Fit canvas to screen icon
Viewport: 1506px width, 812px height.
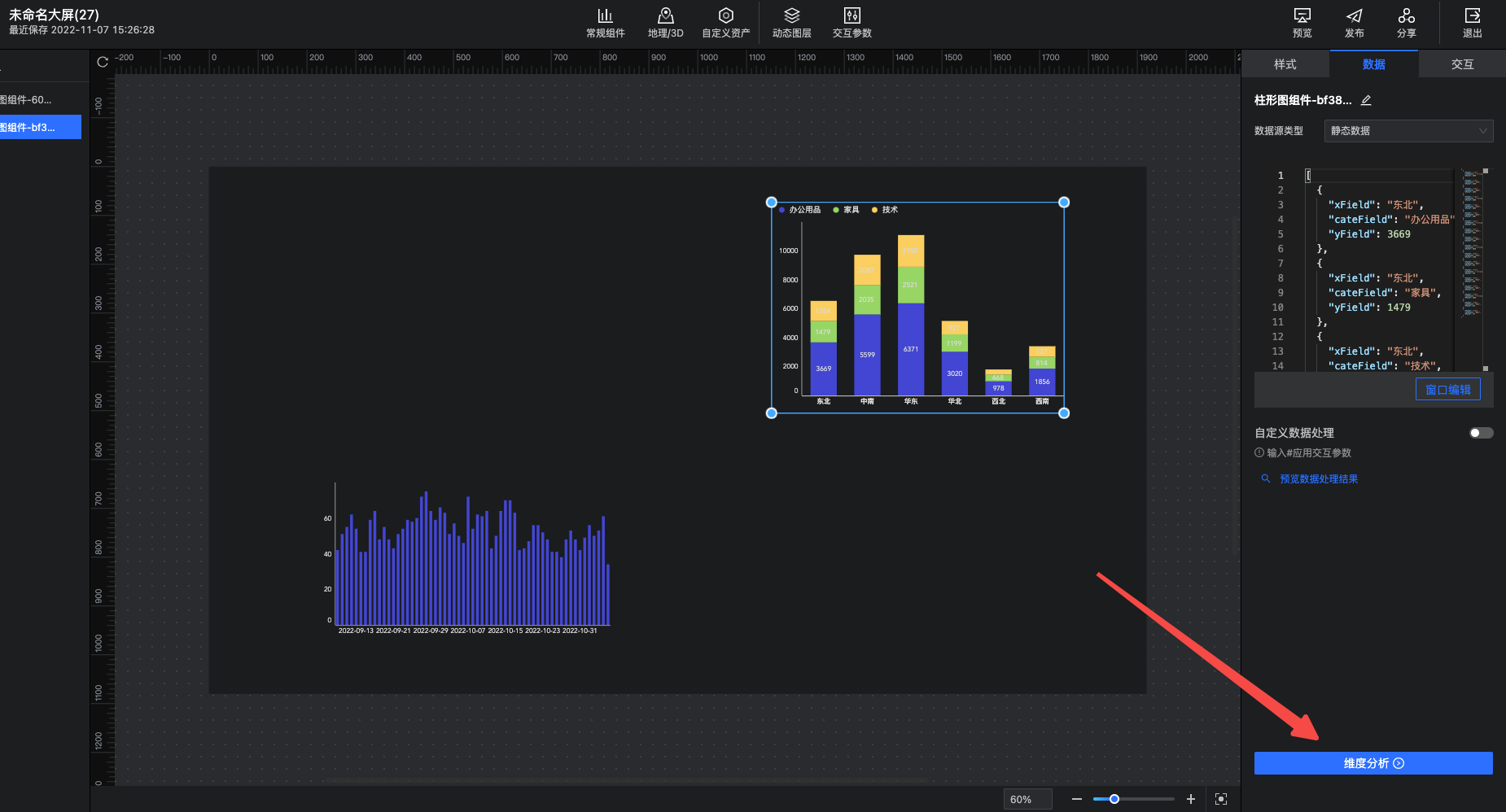pyautogui.click(x=1221, y=799)
